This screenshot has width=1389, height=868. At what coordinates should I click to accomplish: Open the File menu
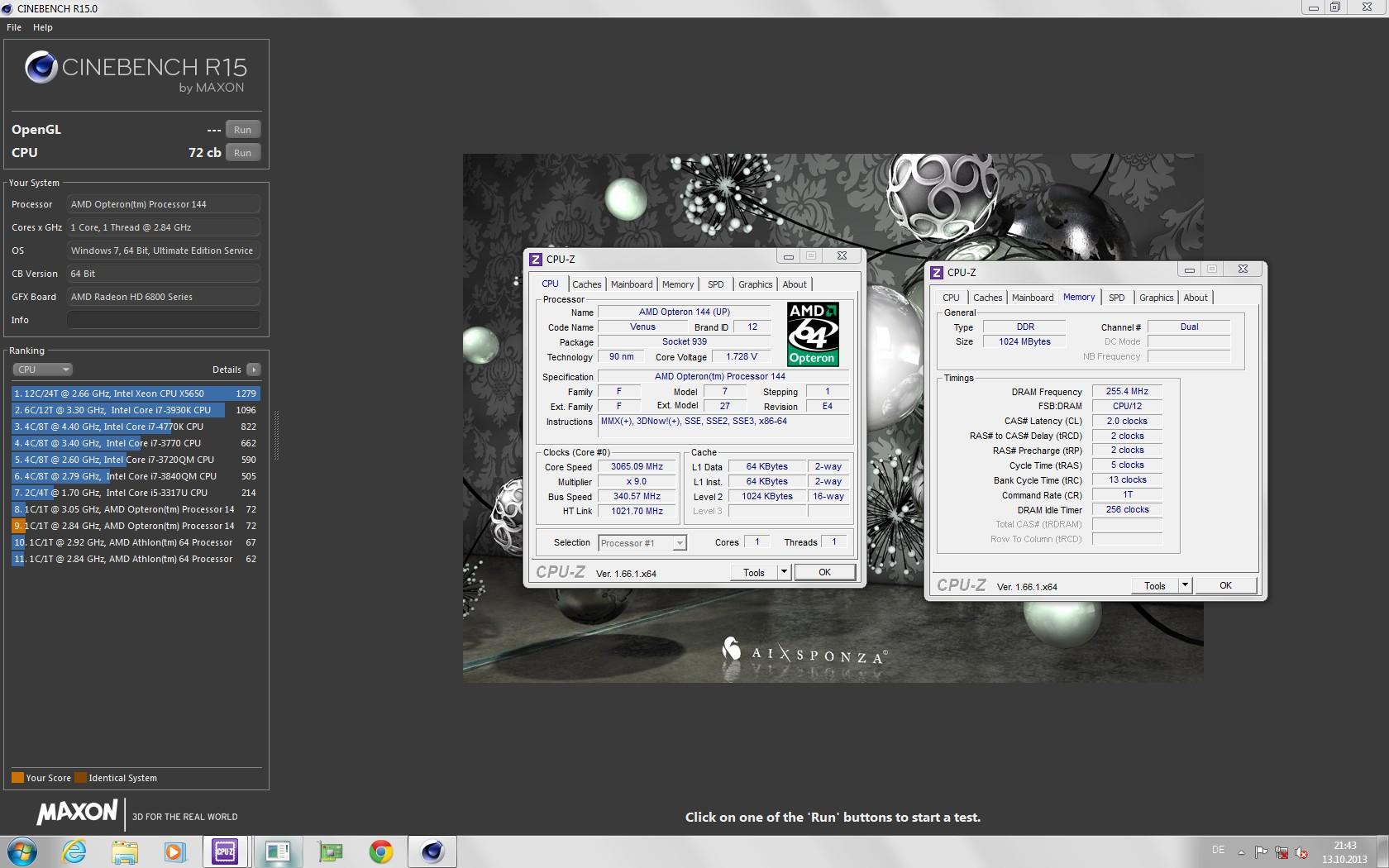pos(14,27)
